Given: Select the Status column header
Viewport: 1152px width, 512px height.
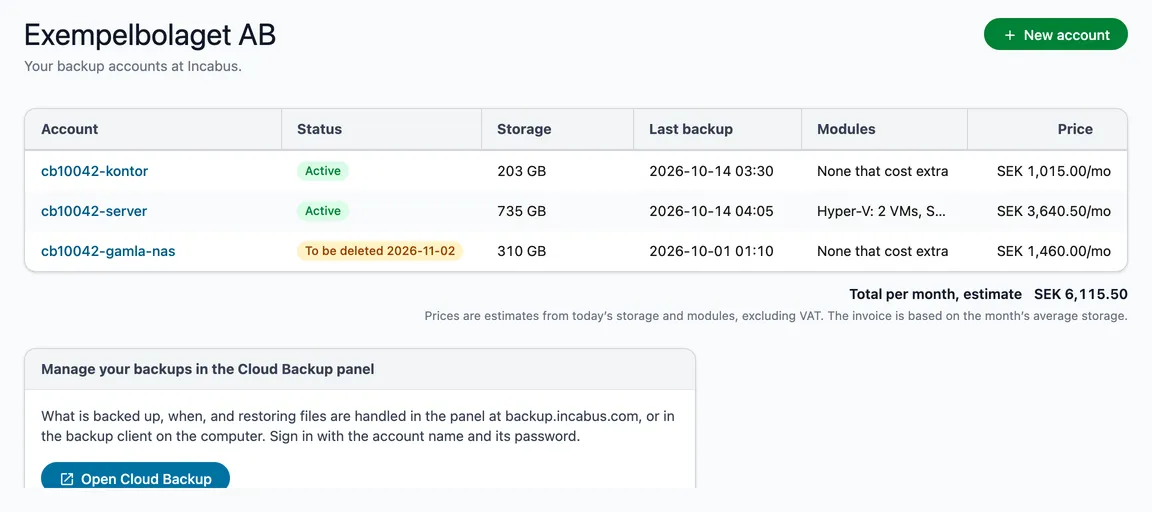Looking at the screenshot, I should 320,129.
